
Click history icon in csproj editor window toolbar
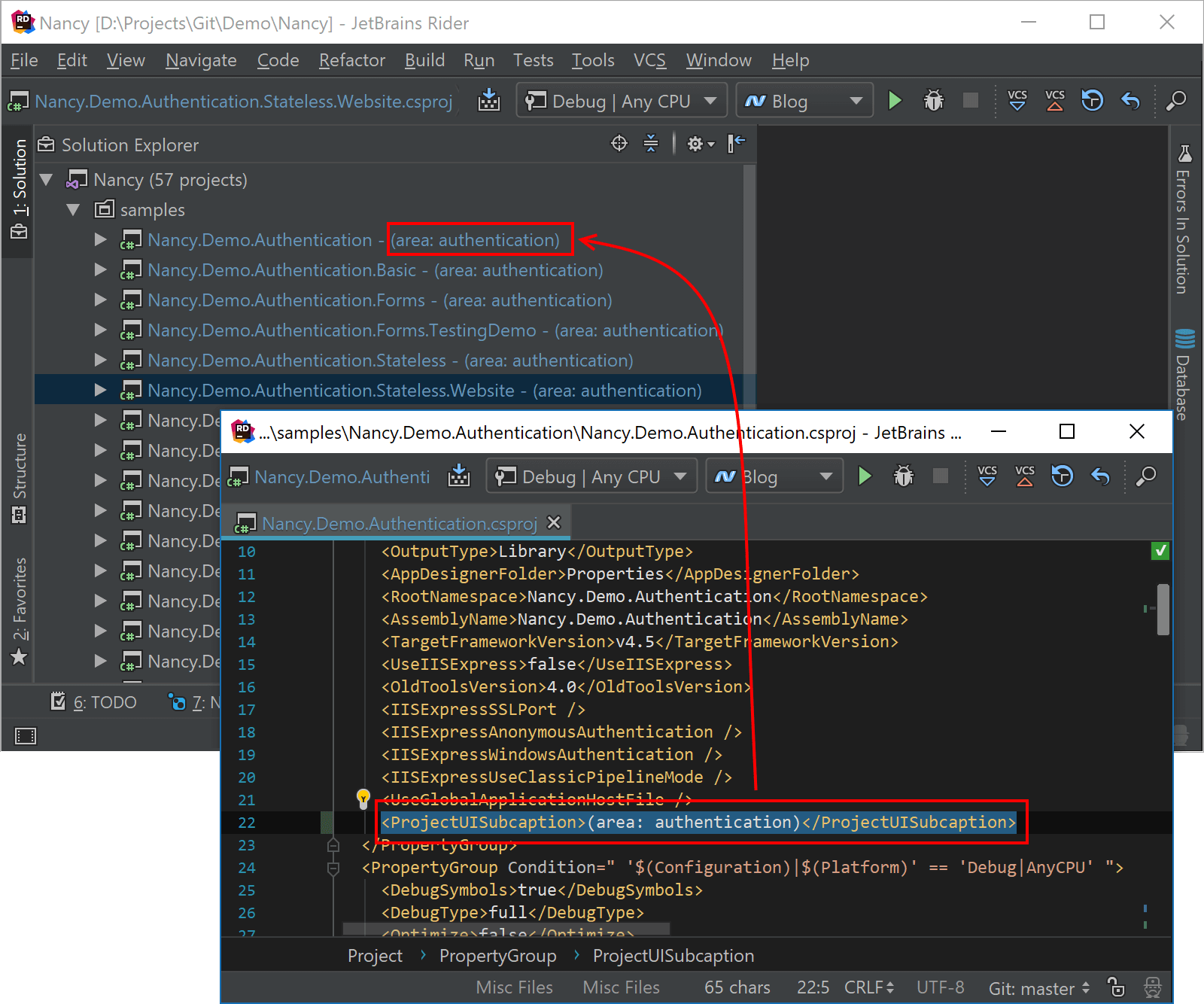pos(1062,476)
